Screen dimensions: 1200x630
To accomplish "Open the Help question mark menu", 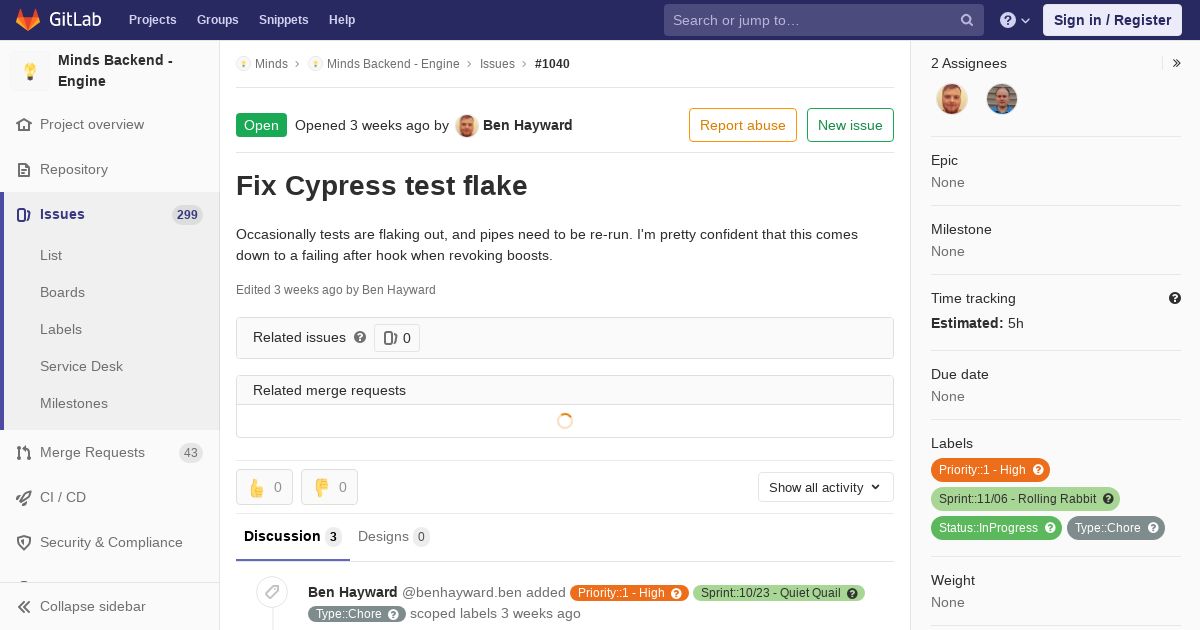I will pos(1015,20).
